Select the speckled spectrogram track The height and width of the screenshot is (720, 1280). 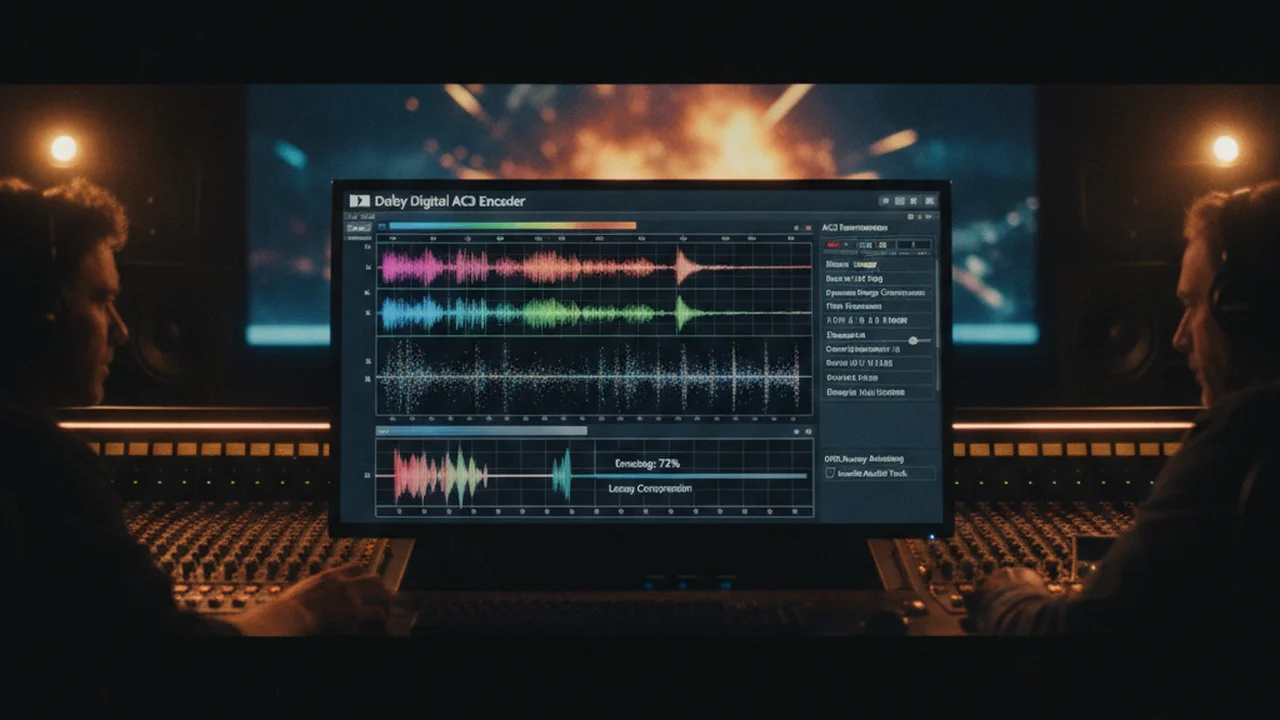pyautogui.click(x=594, y=376)
